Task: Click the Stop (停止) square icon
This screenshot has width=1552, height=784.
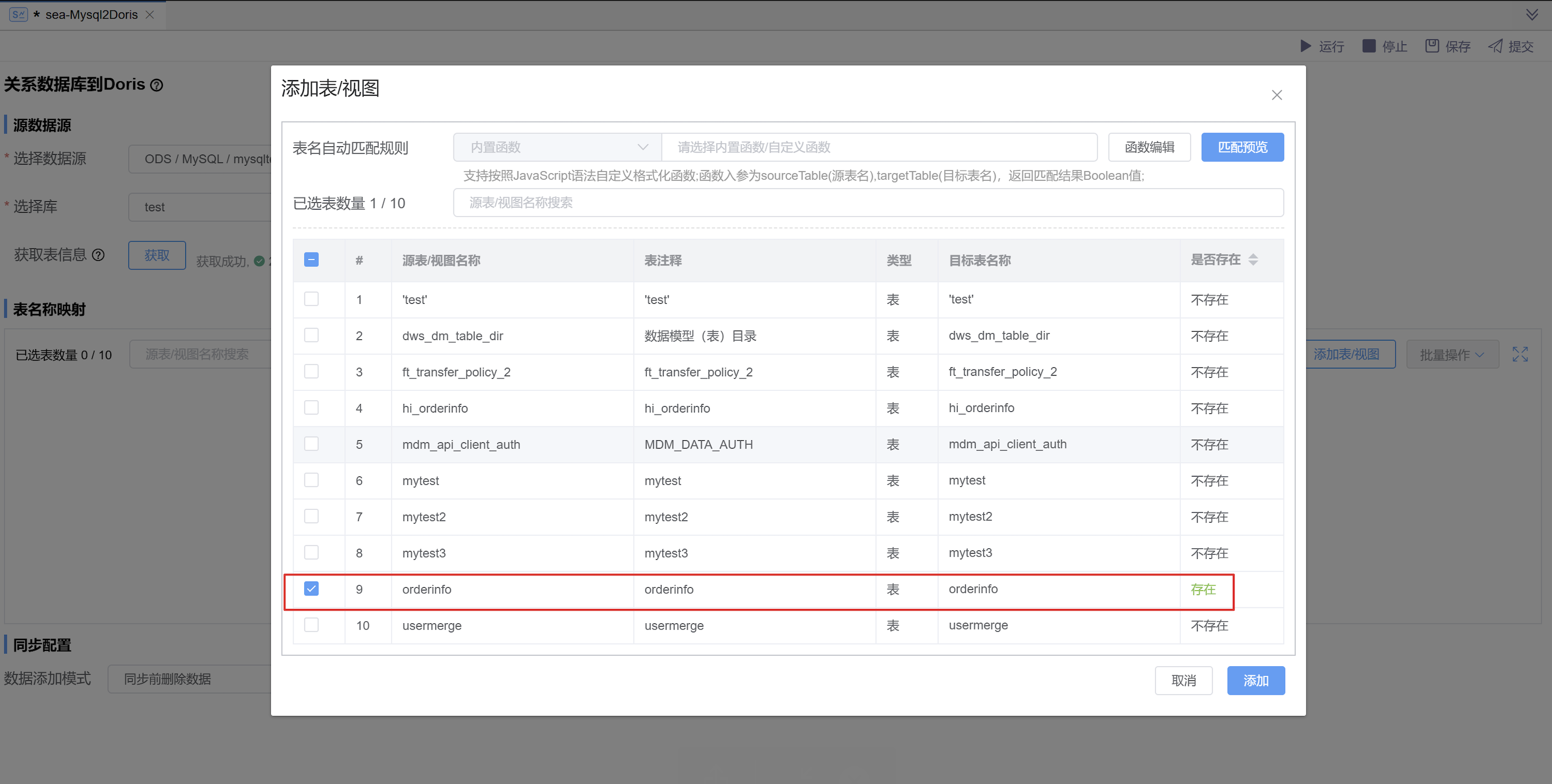Action: (1368, 47)
